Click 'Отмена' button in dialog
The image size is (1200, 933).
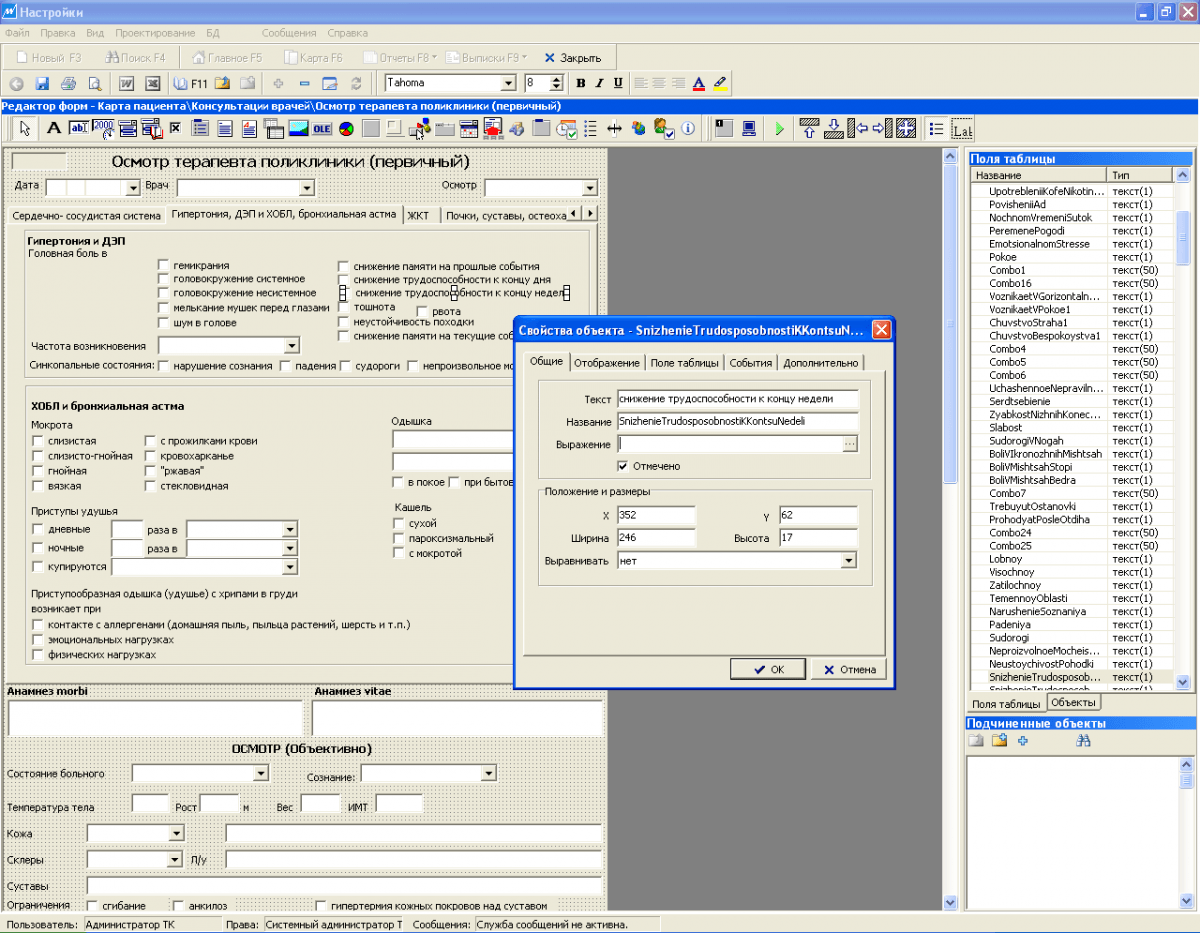click(849, 670)
